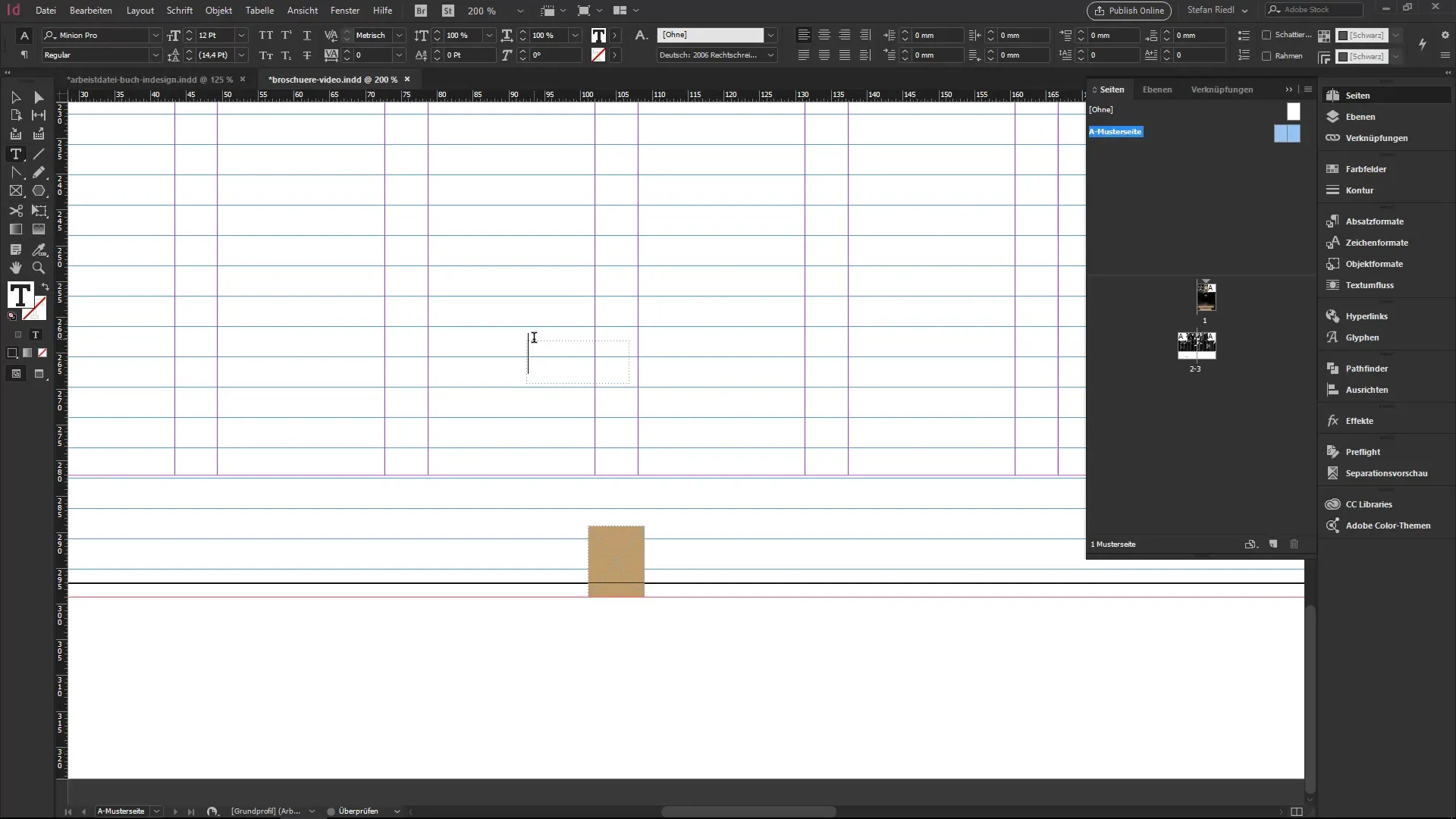The image size is (1456, 819).
Task: Swap fill and stroke arrows
Action: [x=45, y=287]
